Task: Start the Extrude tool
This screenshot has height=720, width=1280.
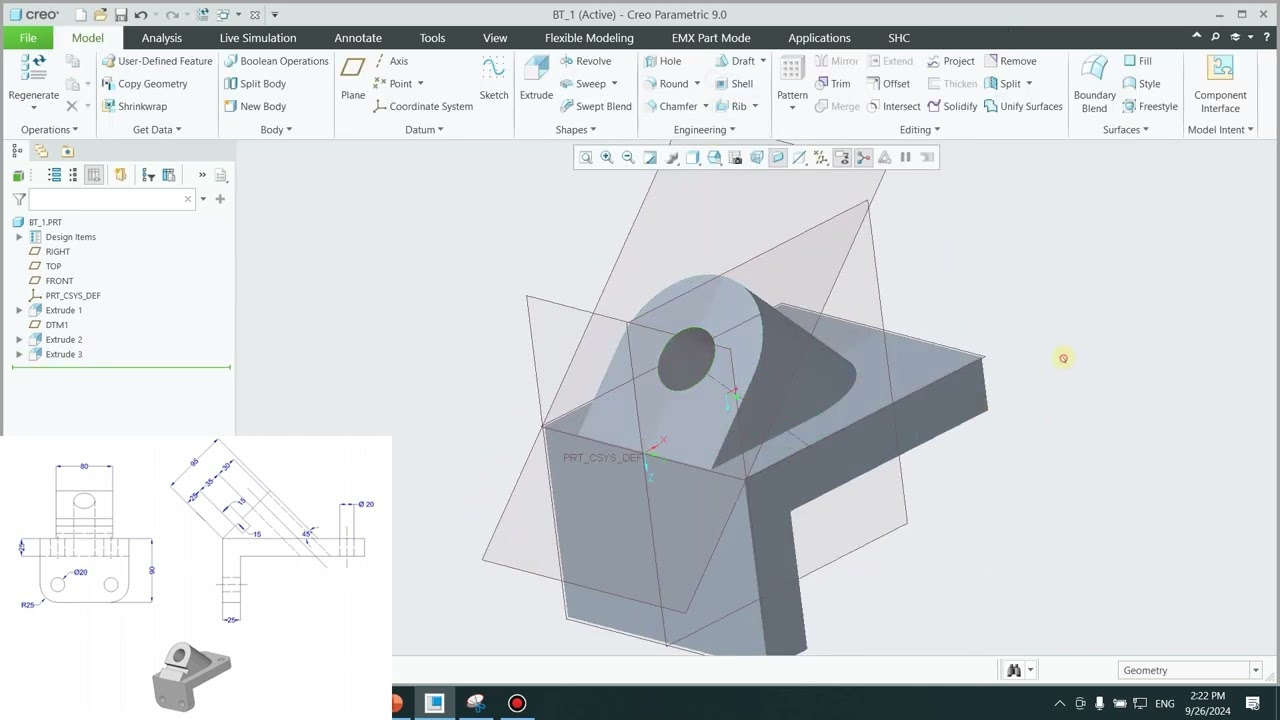Action: tap(536, 78)
